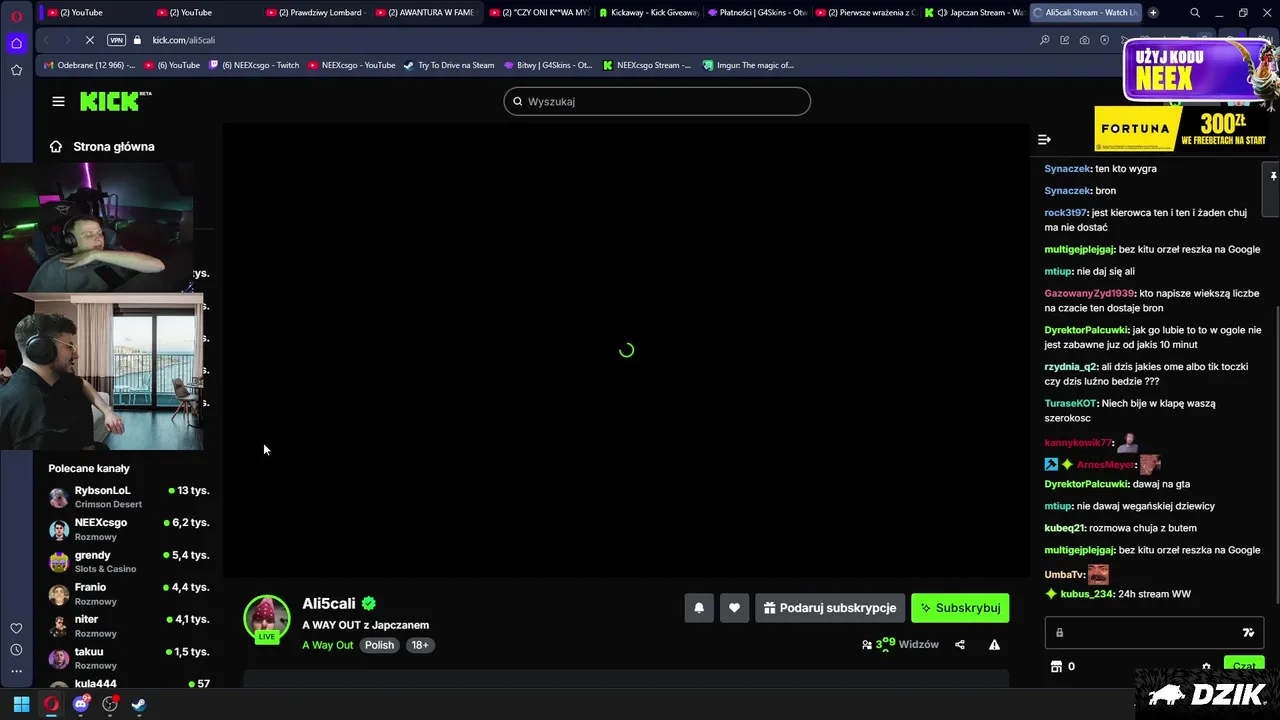Click username UmbaTv in chat

coord(1064,574)
